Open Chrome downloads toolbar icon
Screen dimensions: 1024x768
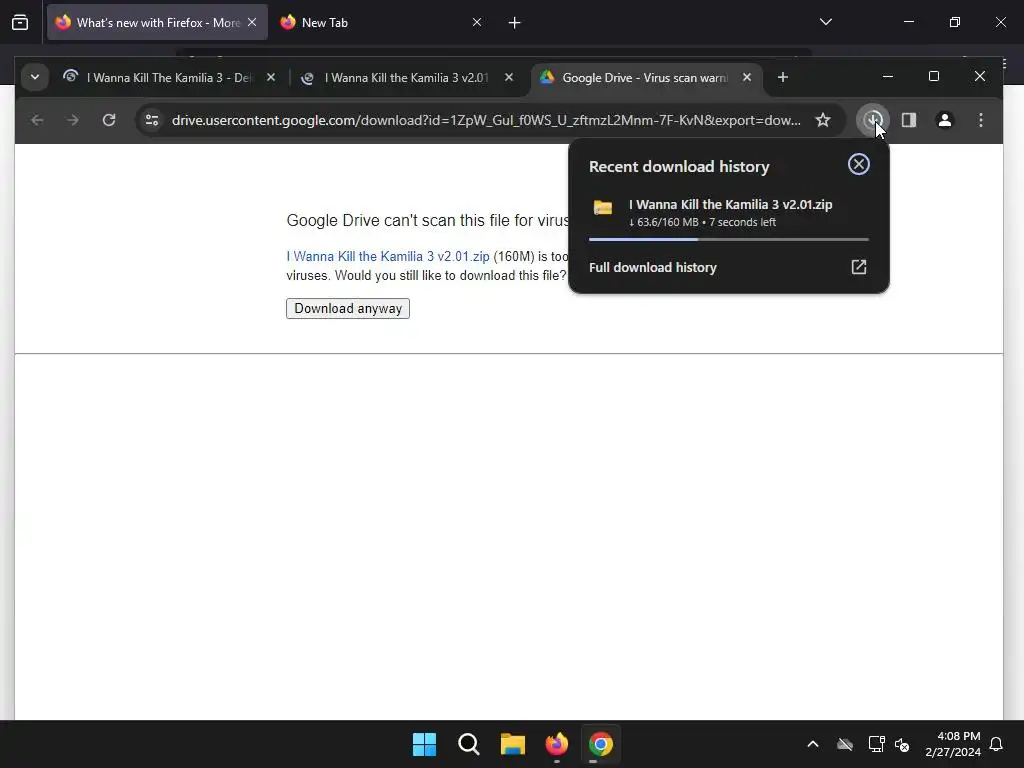pos(872,120)
